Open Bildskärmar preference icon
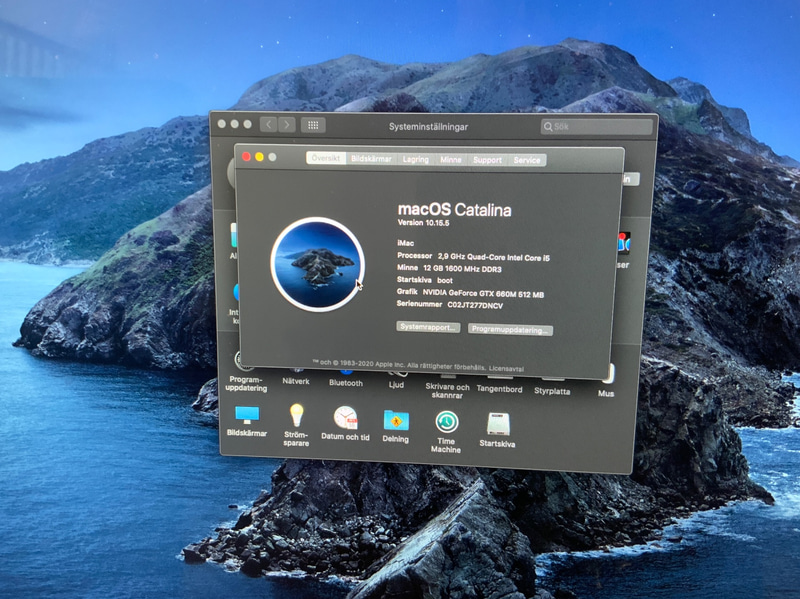This screenshot has width=800, height=599. tap(247, 415)
